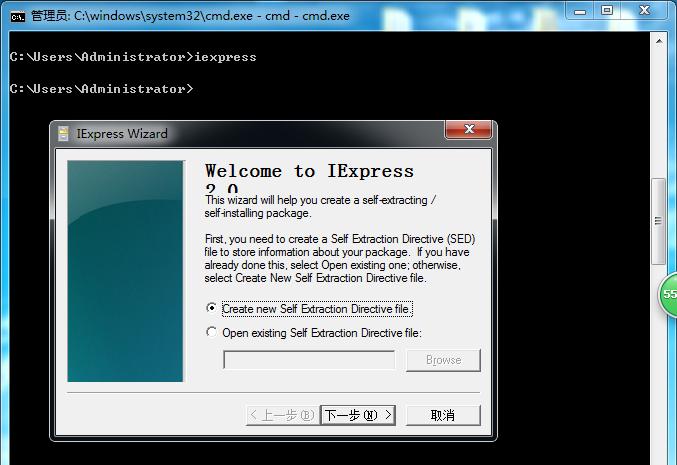Click the 'Welcome to IExpress' heading

pos(309,171)
